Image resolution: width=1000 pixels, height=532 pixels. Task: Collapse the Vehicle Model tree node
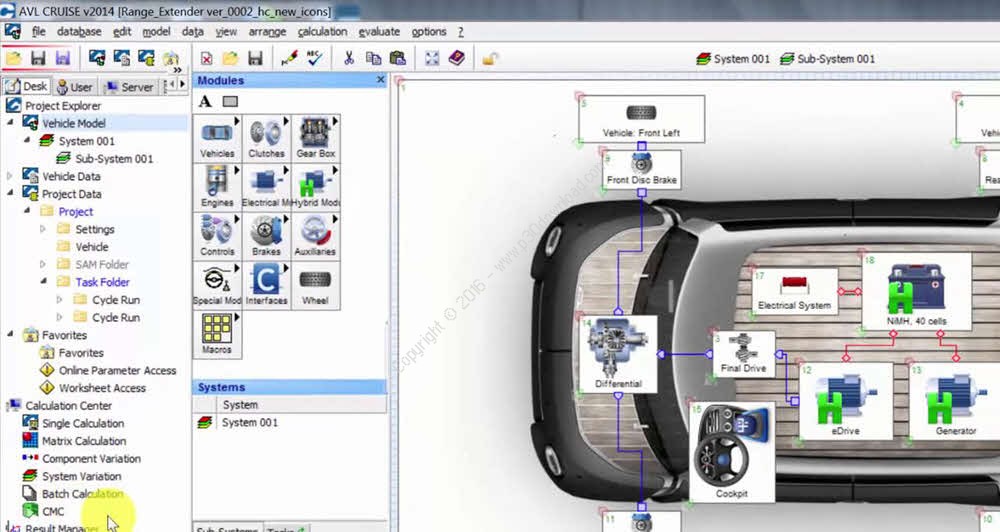(x=10, y=121)
